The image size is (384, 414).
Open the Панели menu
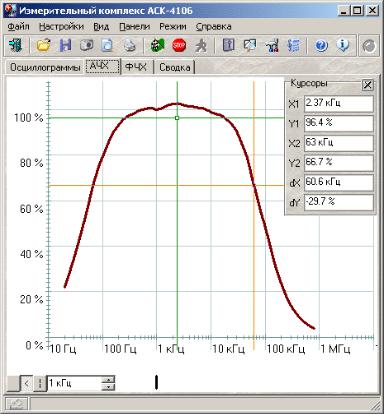pyautogui.click(x=135, y=26)
